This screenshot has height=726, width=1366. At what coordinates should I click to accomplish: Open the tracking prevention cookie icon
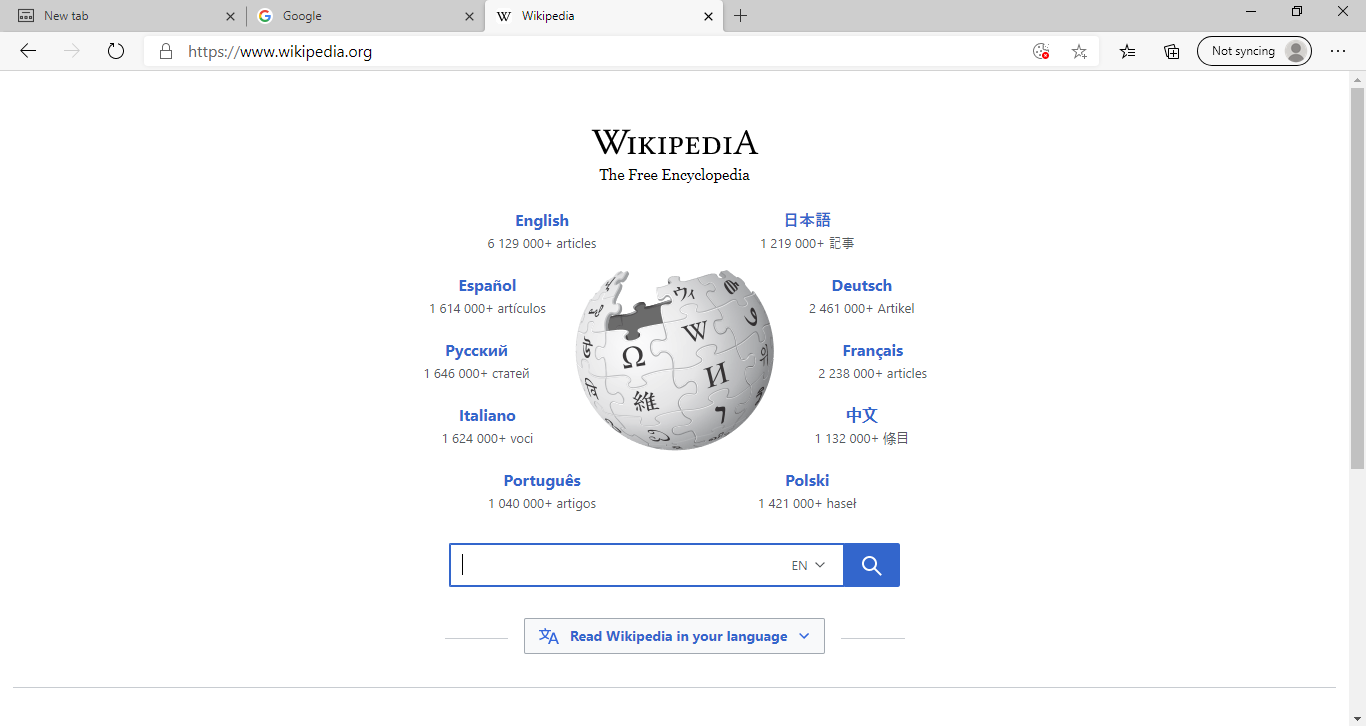(x=1041, y=51)
